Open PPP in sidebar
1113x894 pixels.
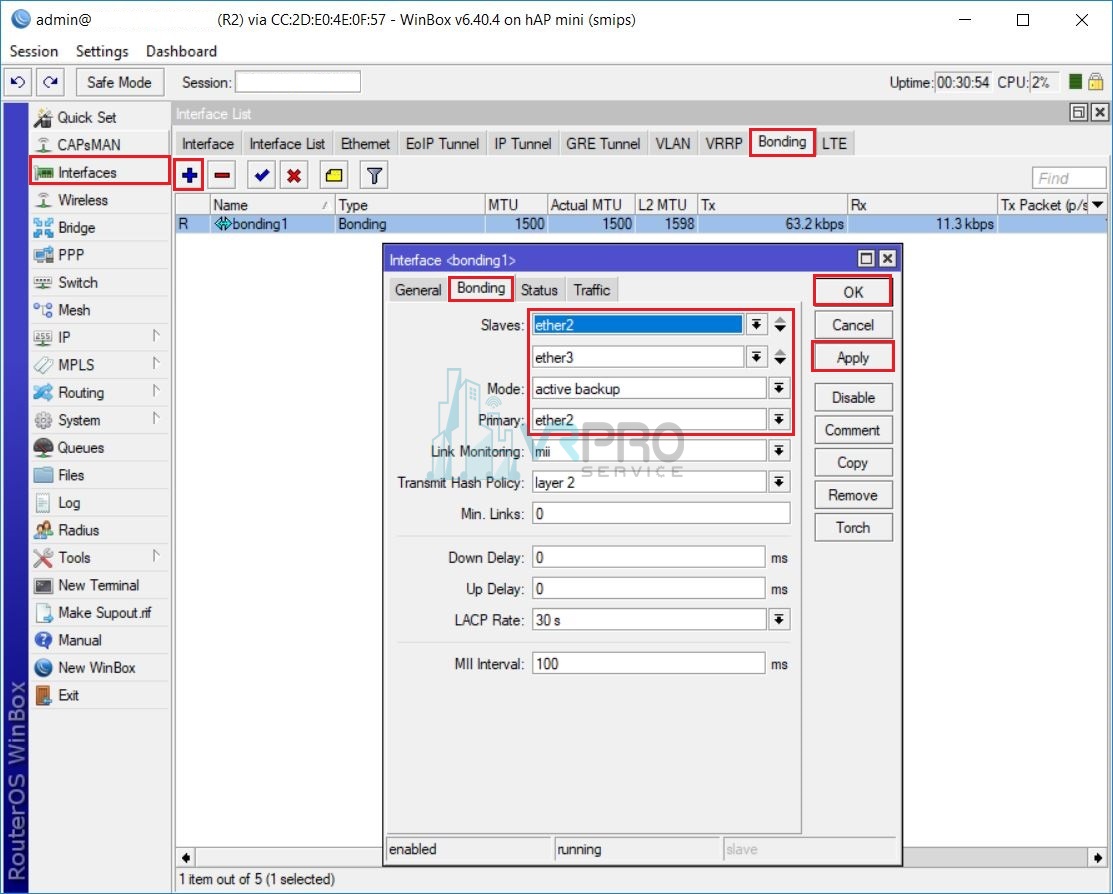pos(99,255)
